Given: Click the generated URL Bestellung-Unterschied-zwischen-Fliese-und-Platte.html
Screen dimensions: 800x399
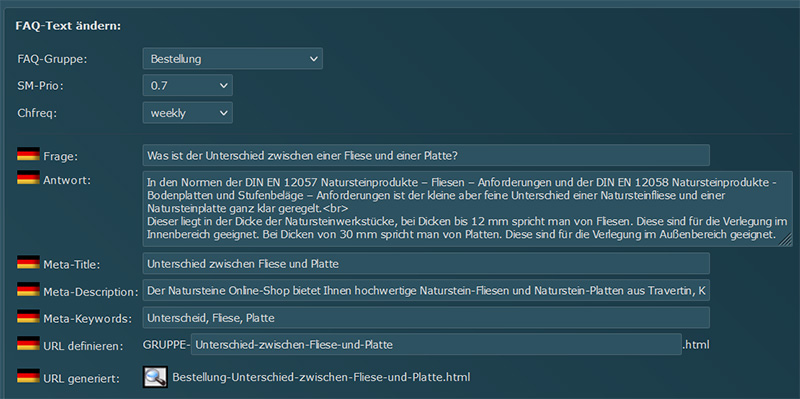Looking at the screenshot, I should 321,378.
